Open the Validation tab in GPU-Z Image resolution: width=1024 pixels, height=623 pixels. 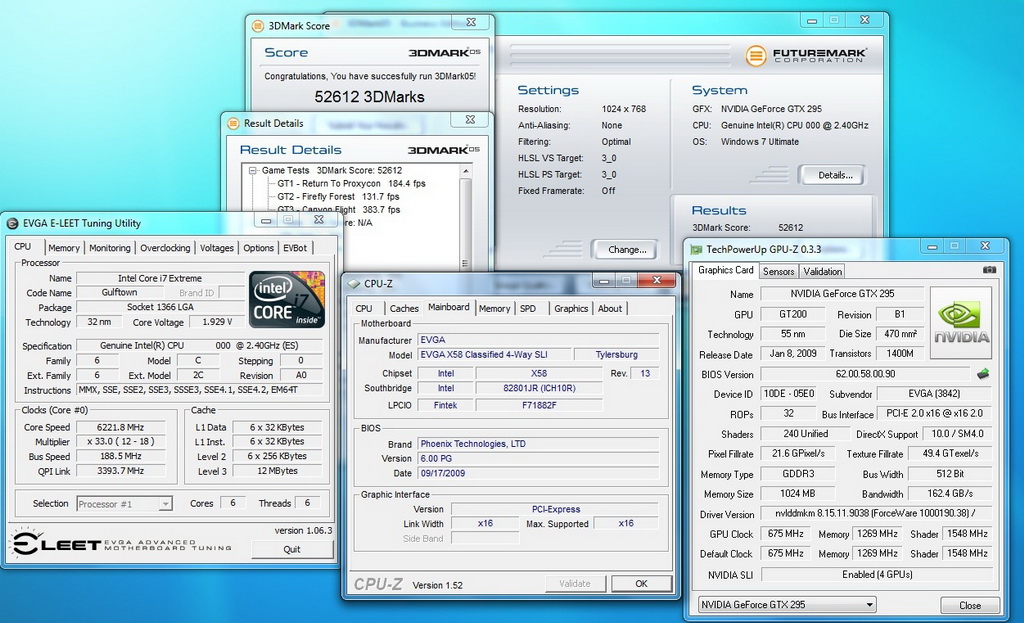pos(822,271)
